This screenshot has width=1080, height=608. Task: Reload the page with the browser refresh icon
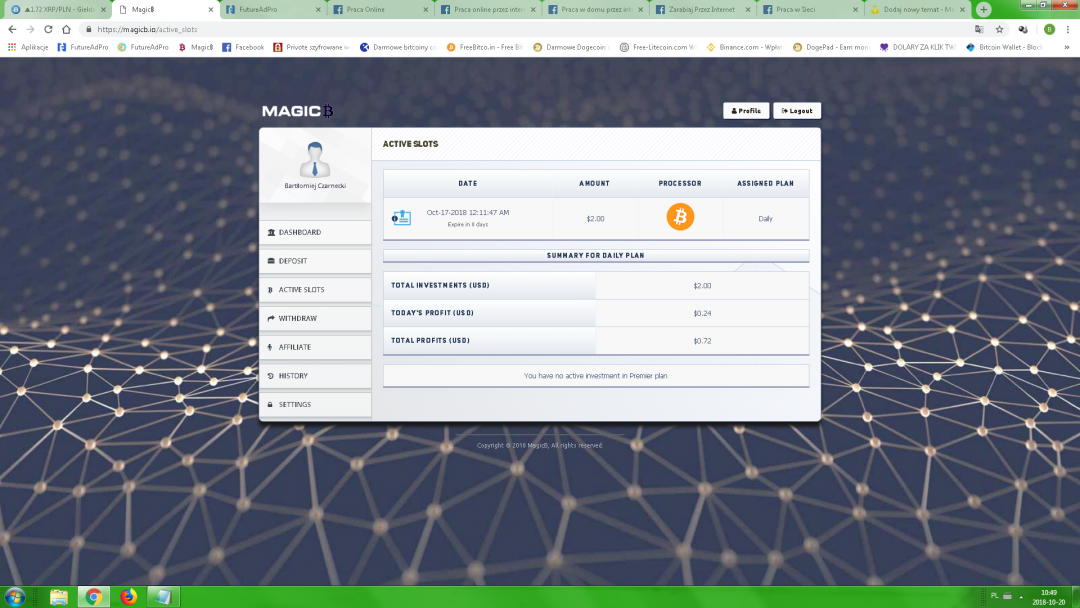point(47,30)
